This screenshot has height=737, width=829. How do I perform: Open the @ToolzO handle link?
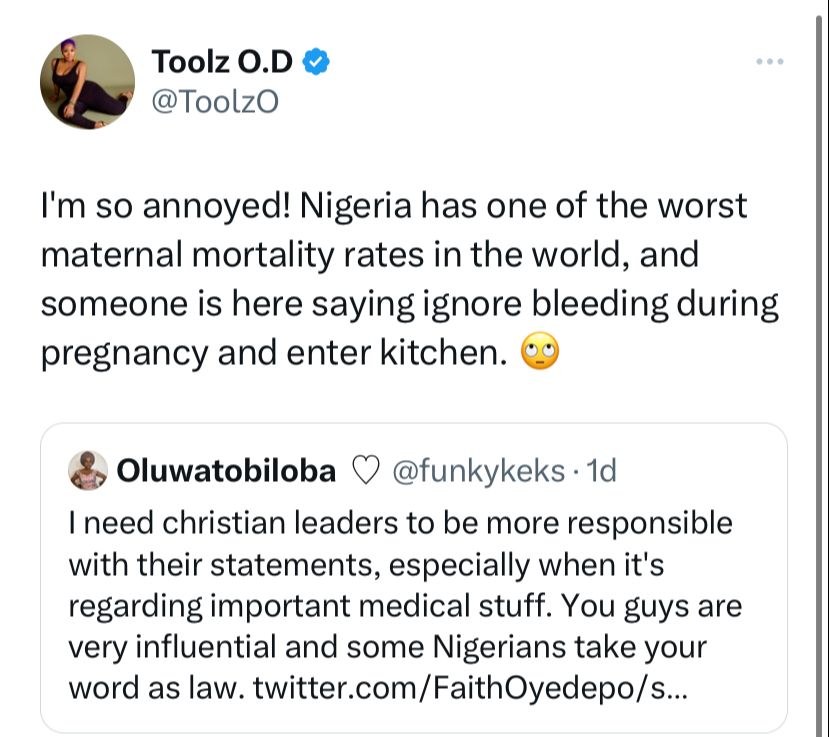[x=215, y=102]
